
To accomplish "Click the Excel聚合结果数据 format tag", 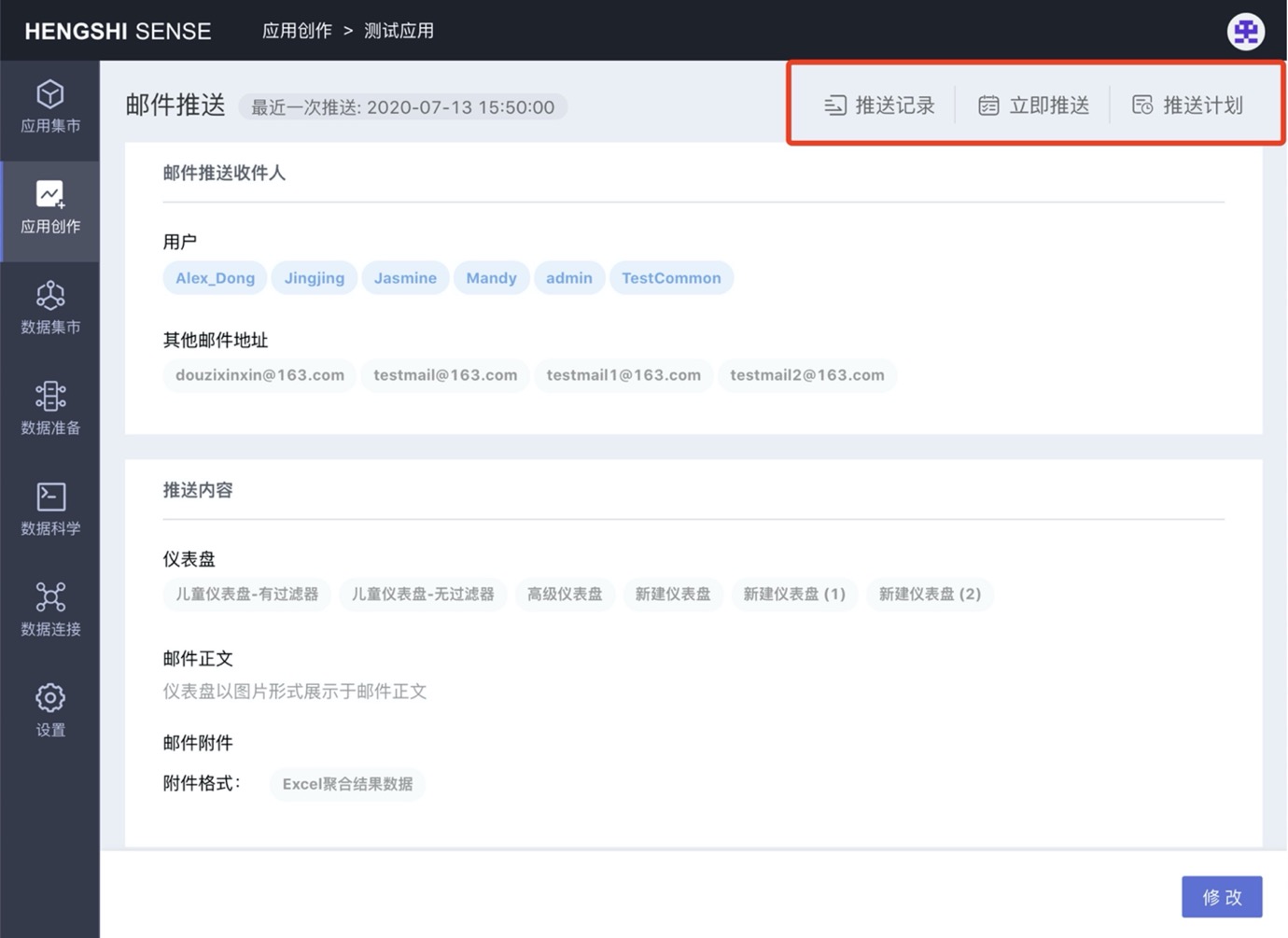I will pos(347,784).
